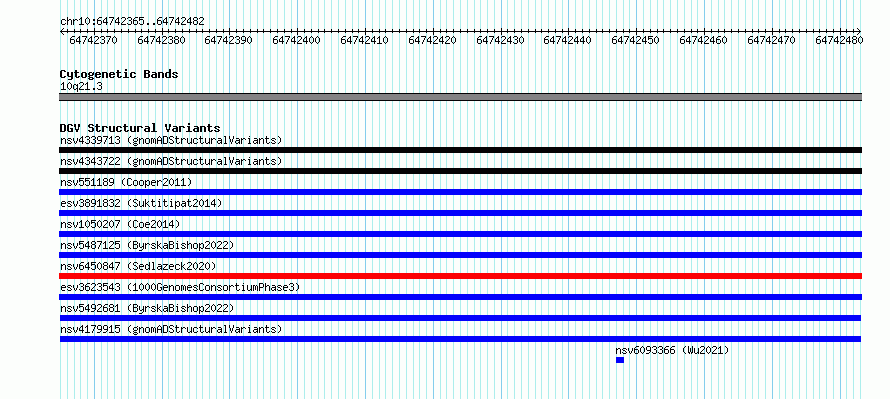Click the gray 10q21.3 cytogenetic band bar

(460, 97)
